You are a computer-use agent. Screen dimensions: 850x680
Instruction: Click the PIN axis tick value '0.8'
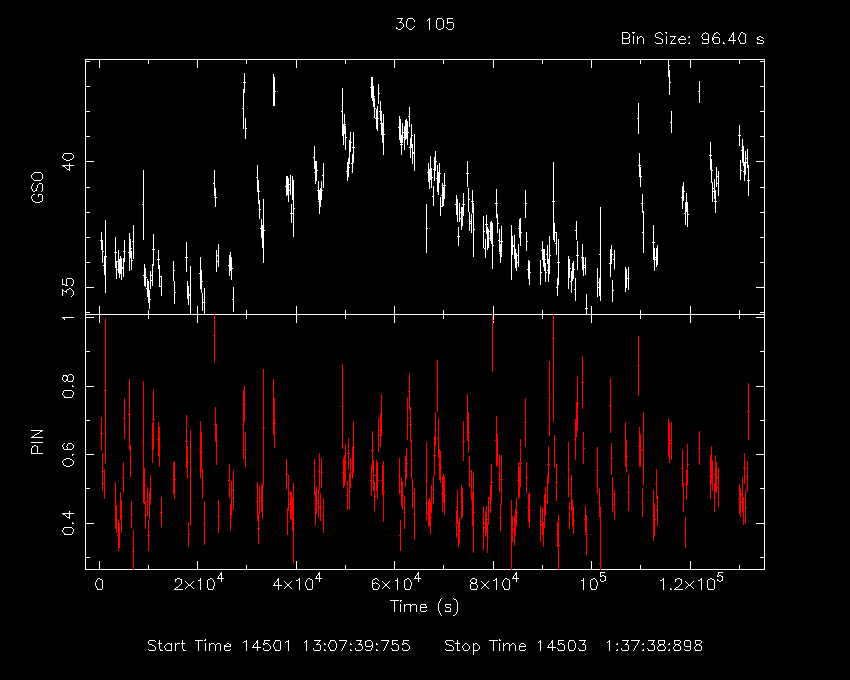click(68, 387)
